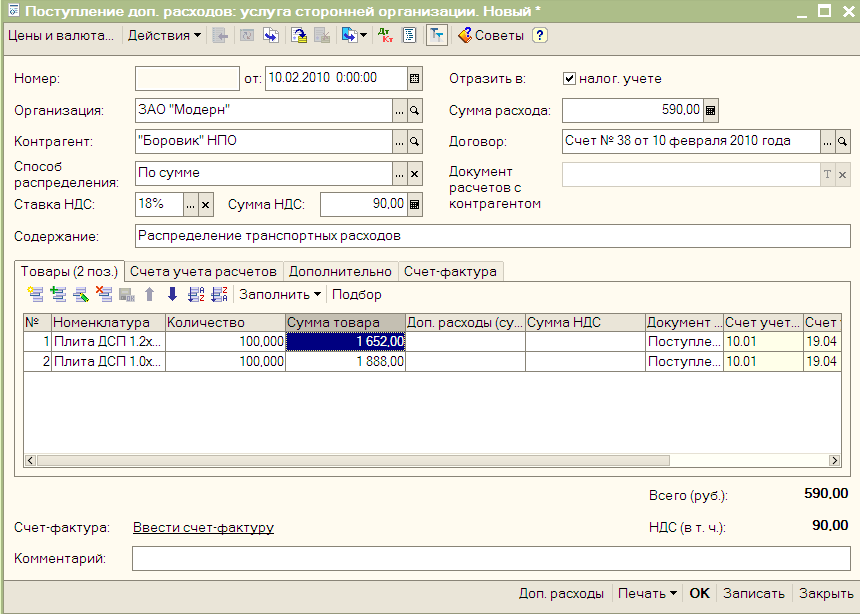This screenshot has height=614, width=860.
Task: Click the horizontal scrollbar thumb of goods table
Action: [x=353, y=460]
